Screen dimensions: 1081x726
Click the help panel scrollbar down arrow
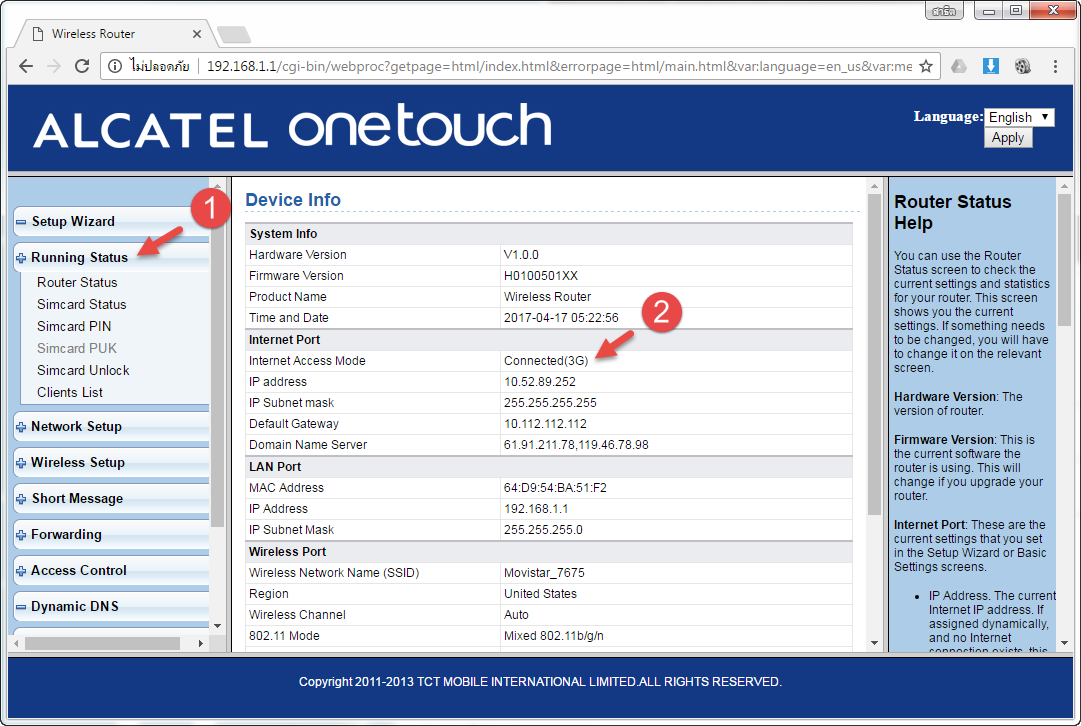pos(1064,643)
